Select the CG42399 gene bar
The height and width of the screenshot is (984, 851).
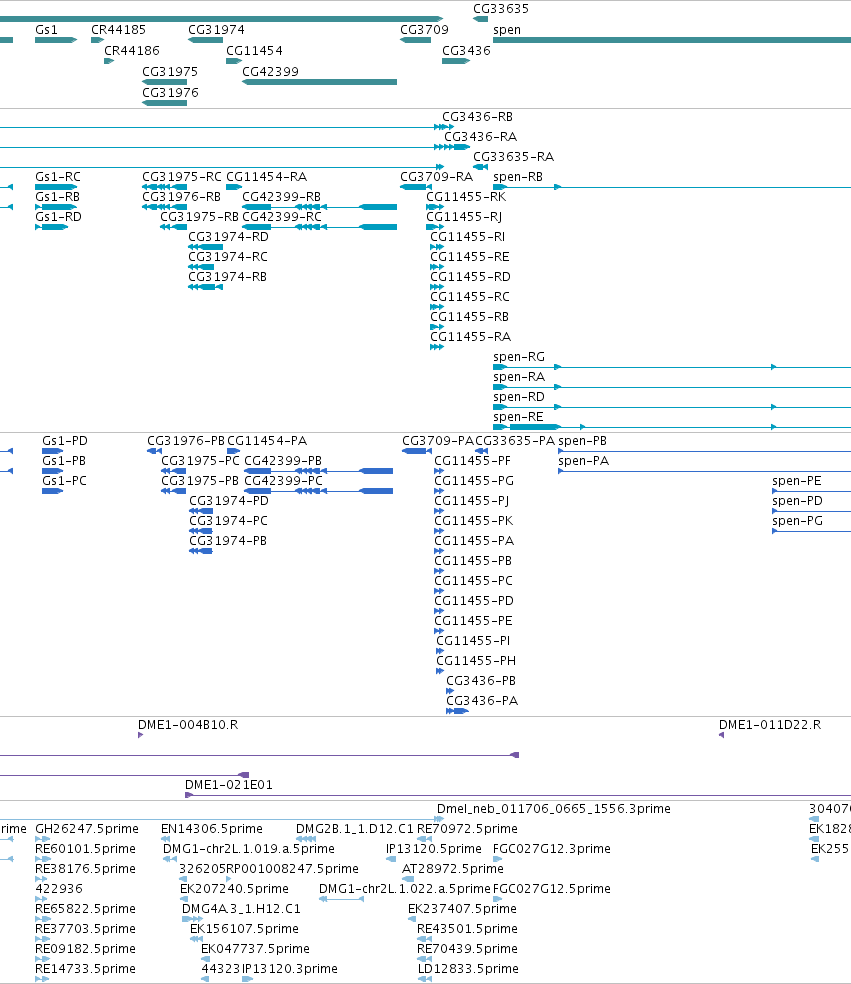click(319, 82)
